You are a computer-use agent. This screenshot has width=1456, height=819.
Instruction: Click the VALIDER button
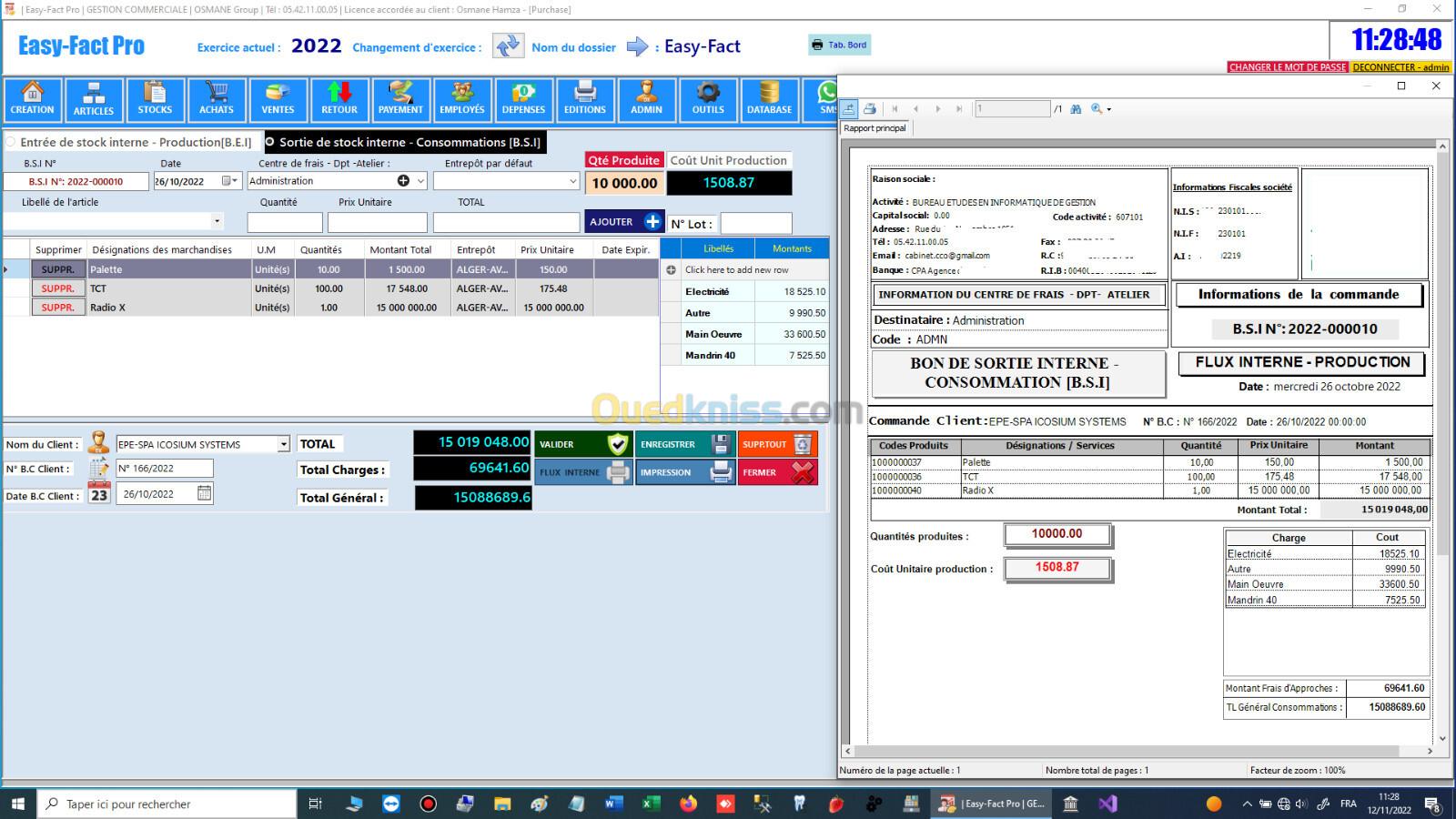[582, 444]
